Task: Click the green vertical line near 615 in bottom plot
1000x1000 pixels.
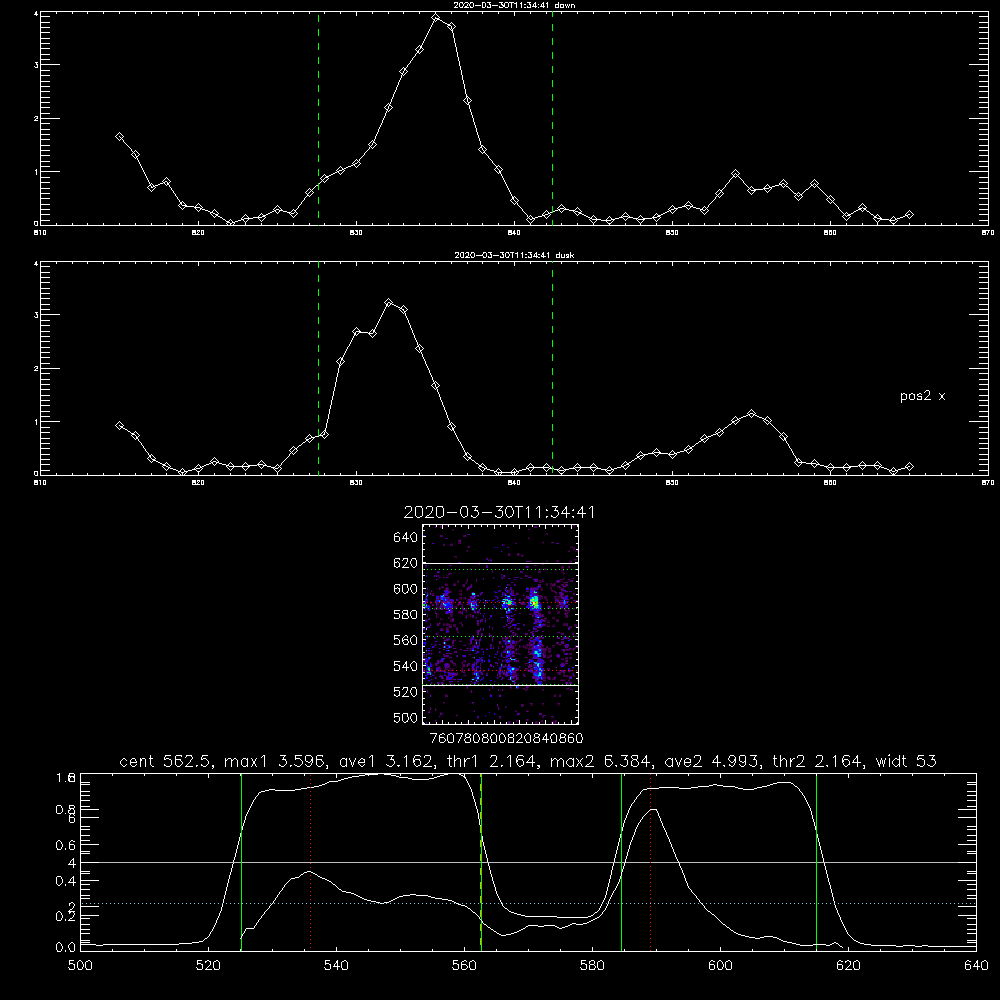Action: click(816, 862)
